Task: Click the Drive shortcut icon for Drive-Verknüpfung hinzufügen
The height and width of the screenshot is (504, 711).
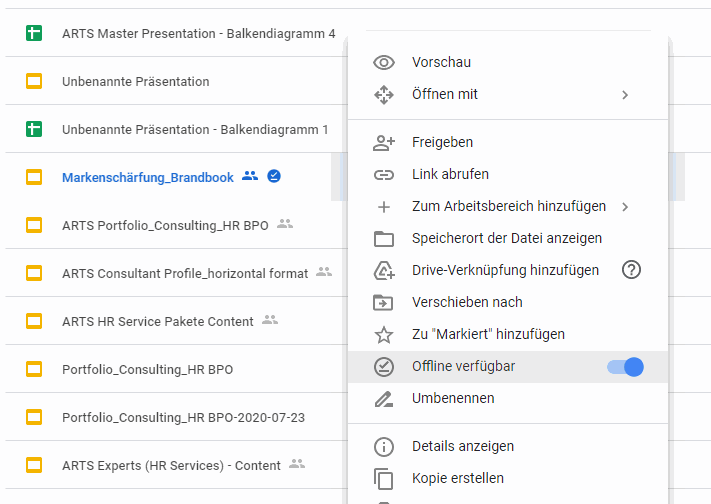Action: click(384, 270)
